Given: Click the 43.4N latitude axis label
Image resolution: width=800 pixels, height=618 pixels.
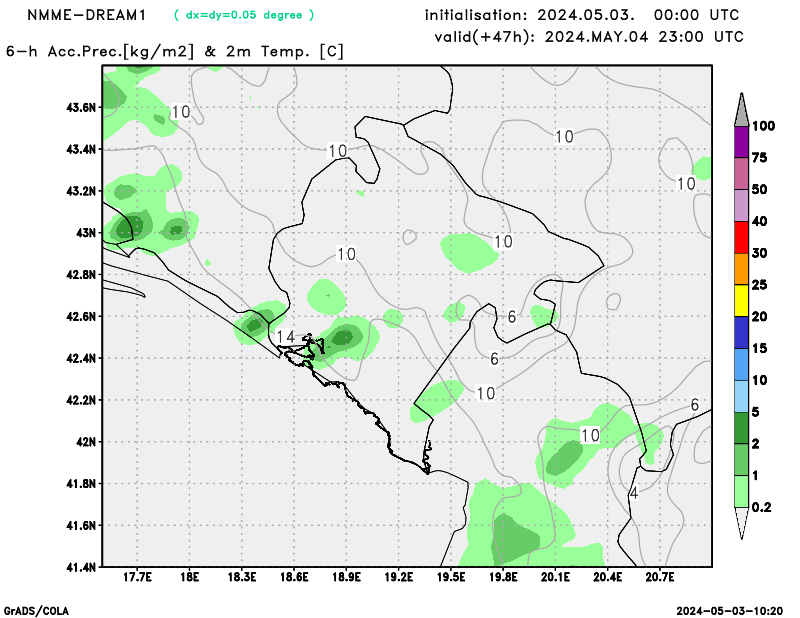Looking at the screenshot, I should point(81,150).
